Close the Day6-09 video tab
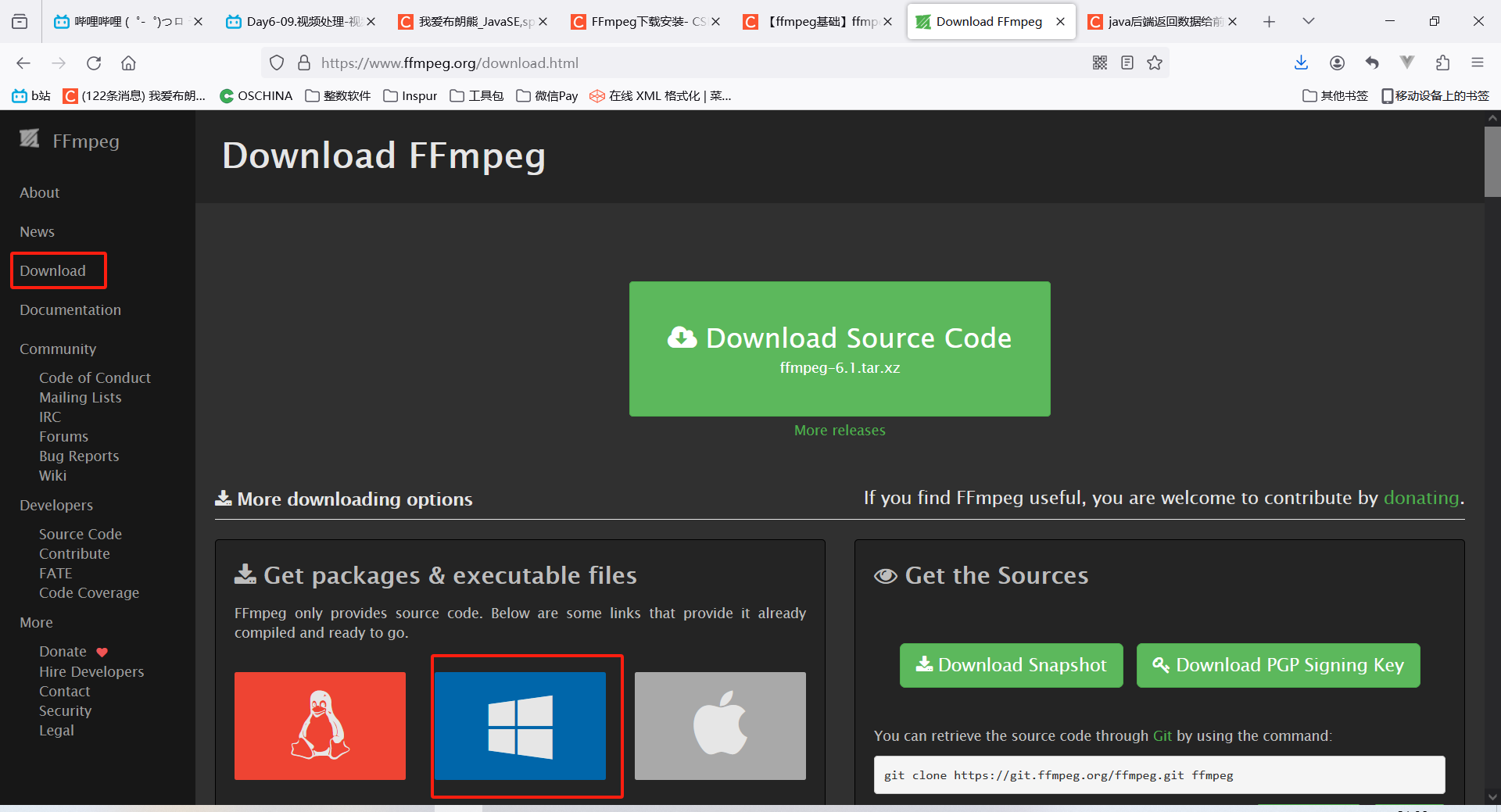This screenshot has width=1501, height=812. coord(371,22)
